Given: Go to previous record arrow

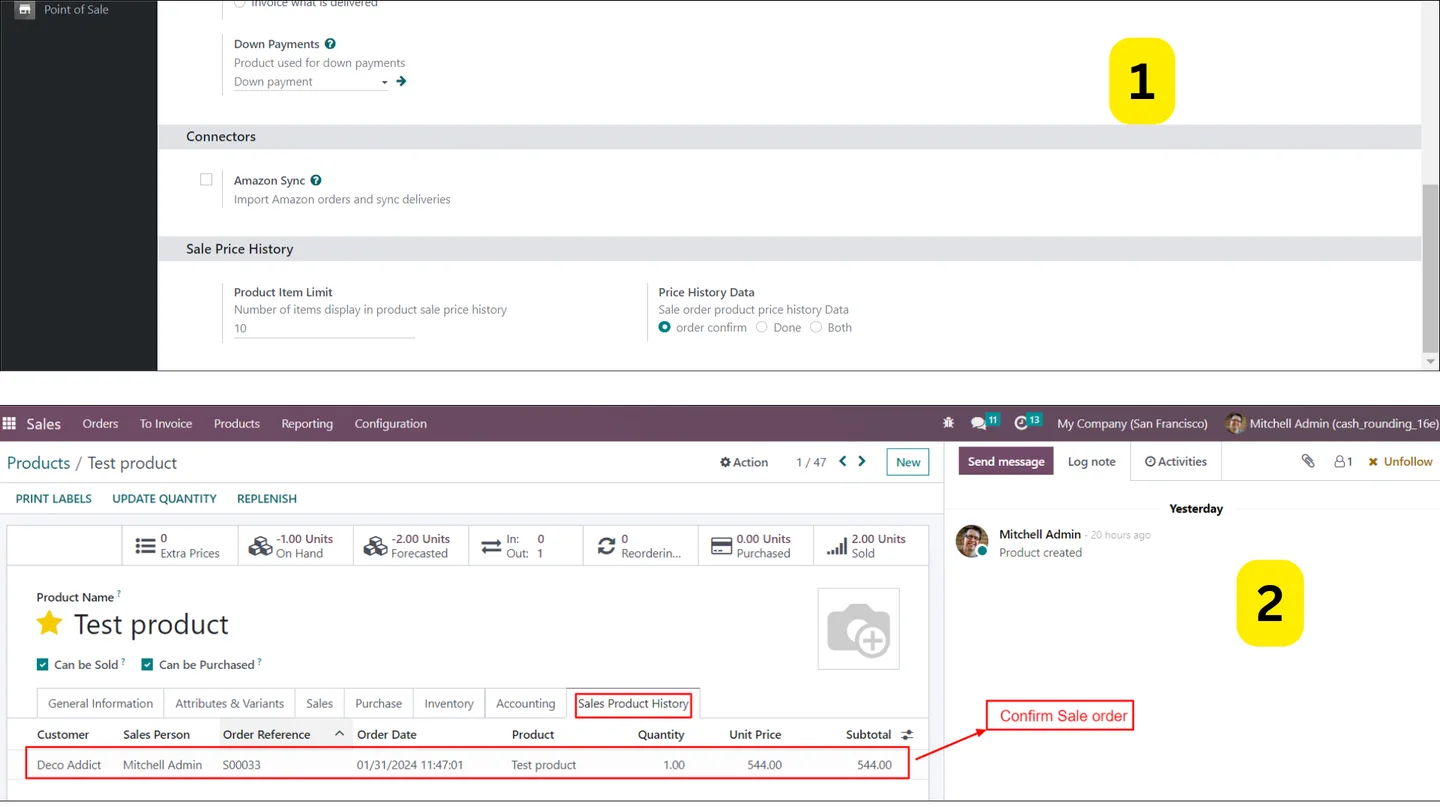Looking at the screenshot, I should [x=843, y=461].
